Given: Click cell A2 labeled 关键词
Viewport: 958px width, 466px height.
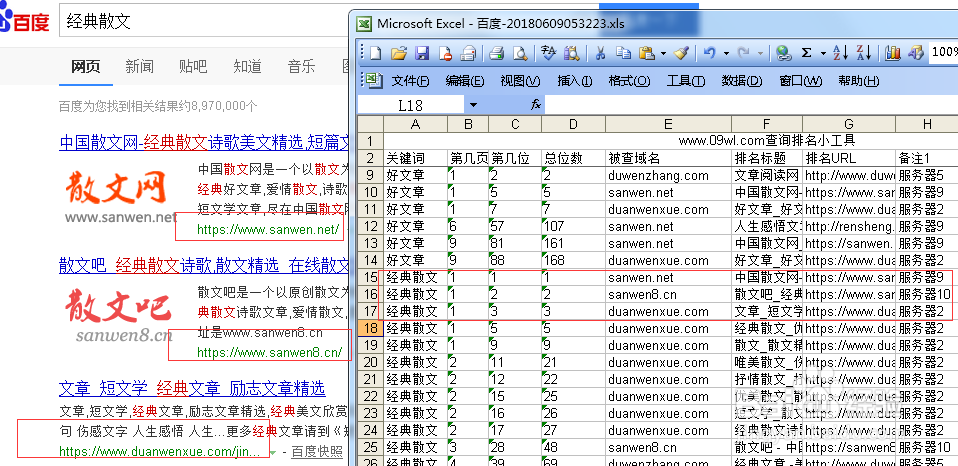Looking at the screenshot, I should coord(415,158).
